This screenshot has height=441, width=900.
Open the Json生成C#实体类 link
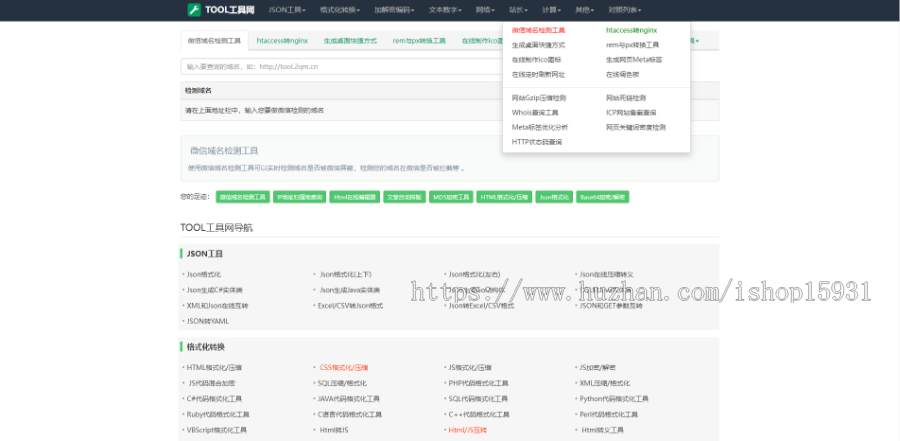tap(215, 290)
